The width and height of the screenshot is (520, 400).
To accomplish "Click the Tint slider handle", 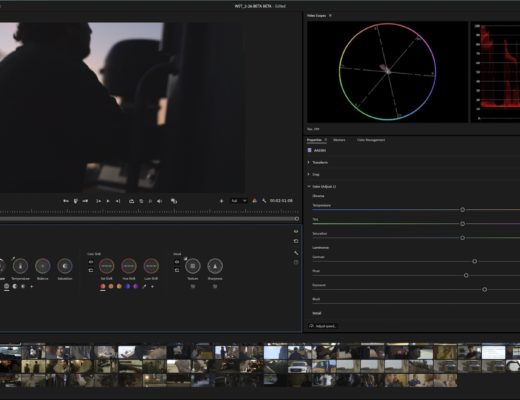I will (x=462, y=224).
